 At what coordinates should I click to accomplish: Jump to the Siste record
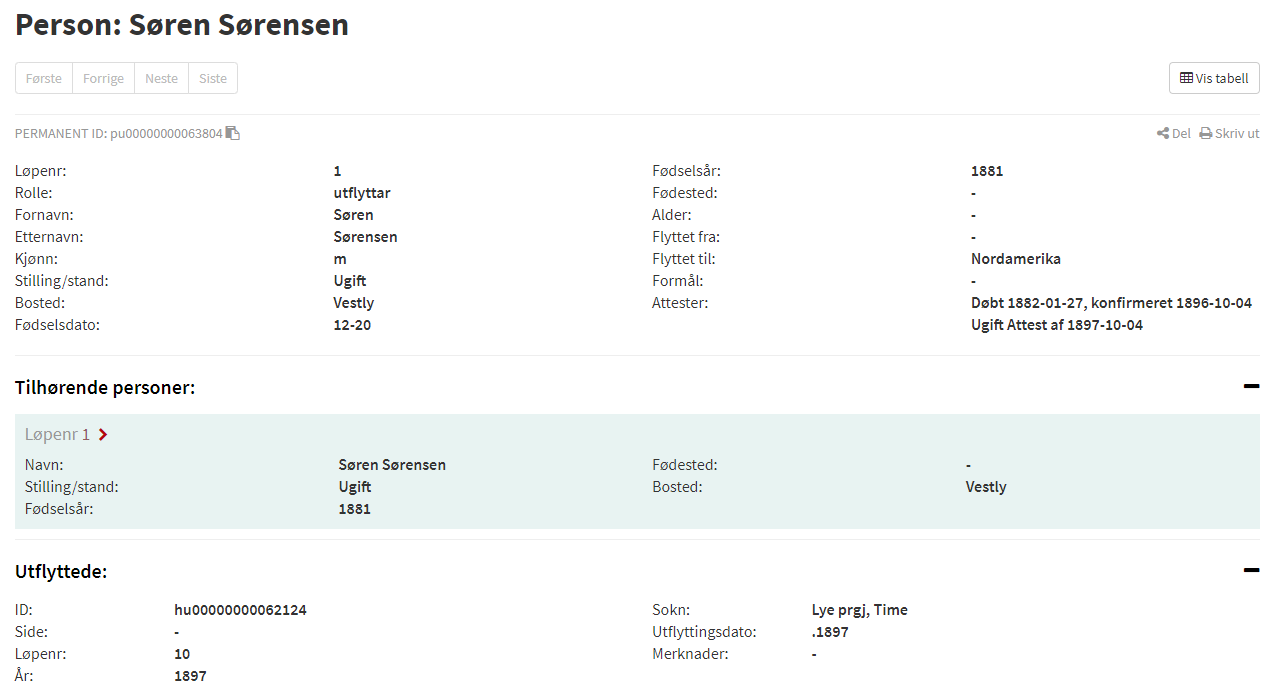pos(213,78)
